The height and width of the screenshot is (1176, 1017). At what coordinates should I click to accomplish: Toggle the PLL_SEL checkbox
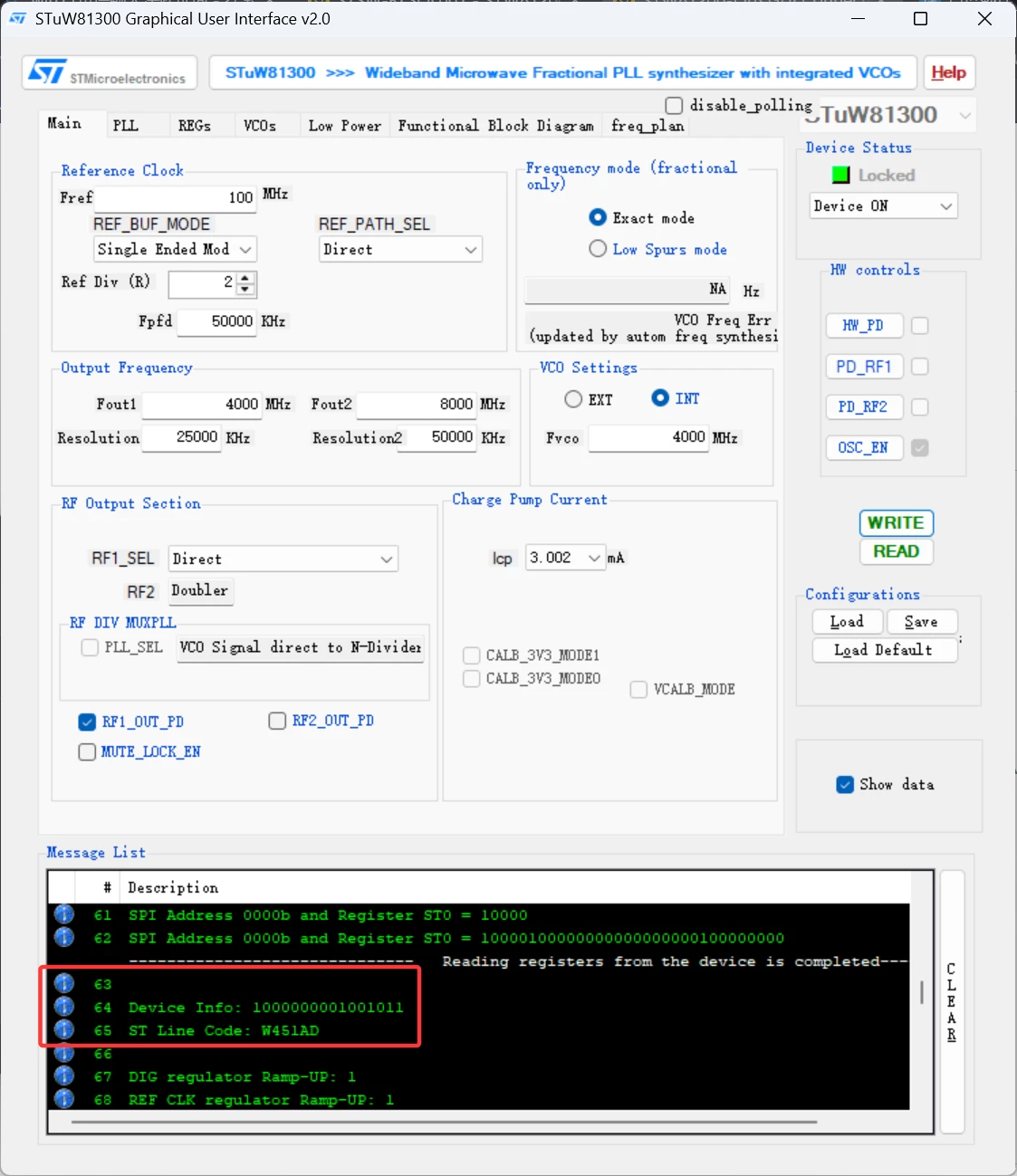coord(90,647)
